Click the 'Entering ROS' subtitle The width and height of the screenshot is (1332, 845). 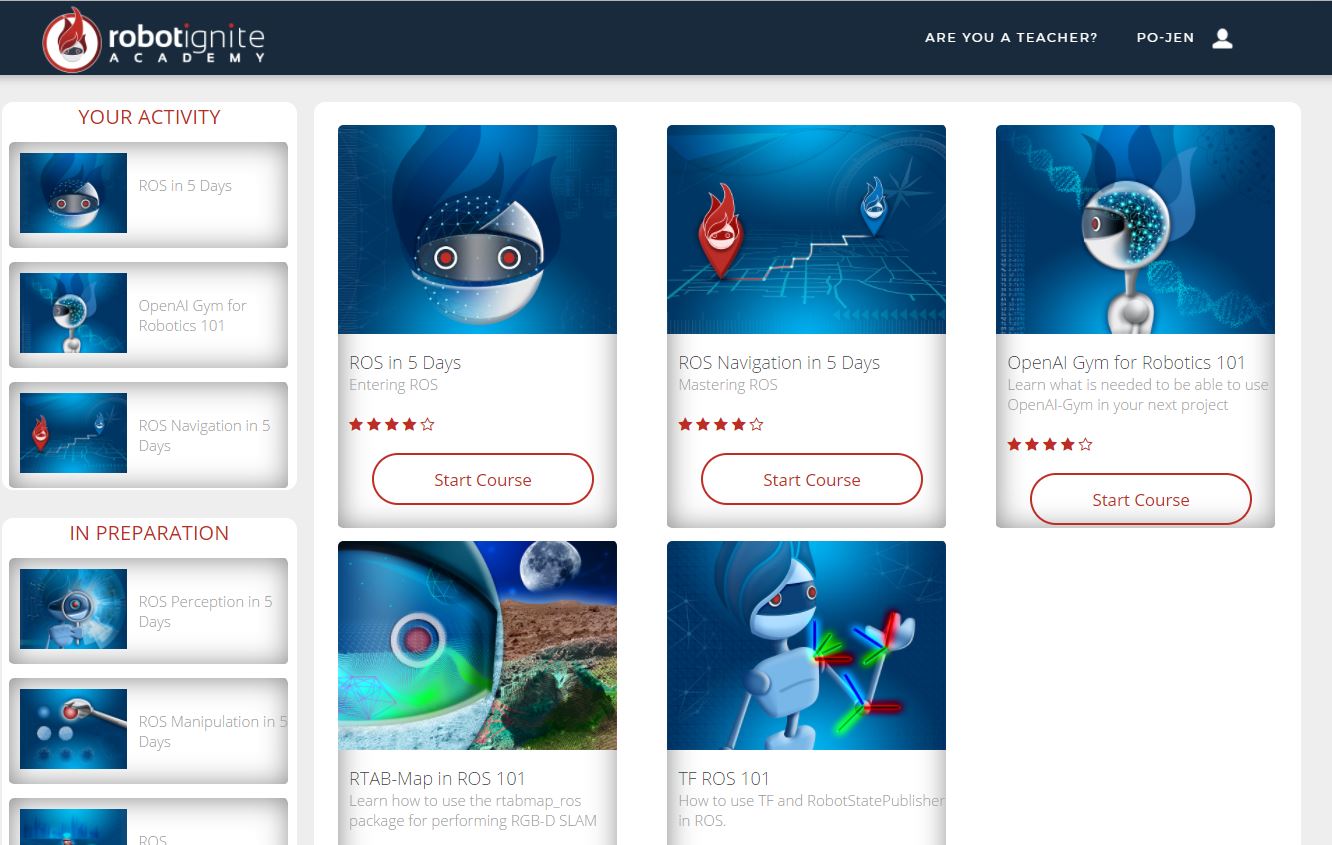[x=393, y=385]
